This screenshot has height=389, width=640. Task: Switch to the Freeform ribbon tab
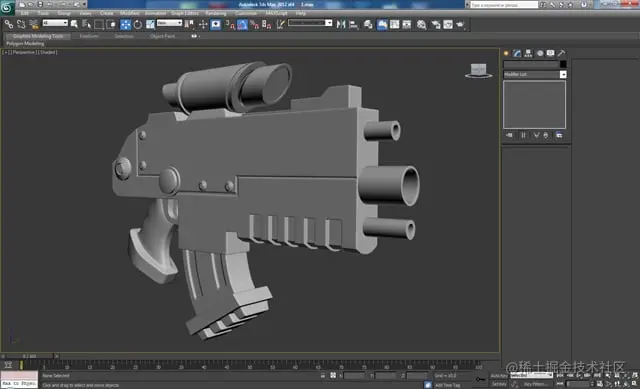click(89, 36)
